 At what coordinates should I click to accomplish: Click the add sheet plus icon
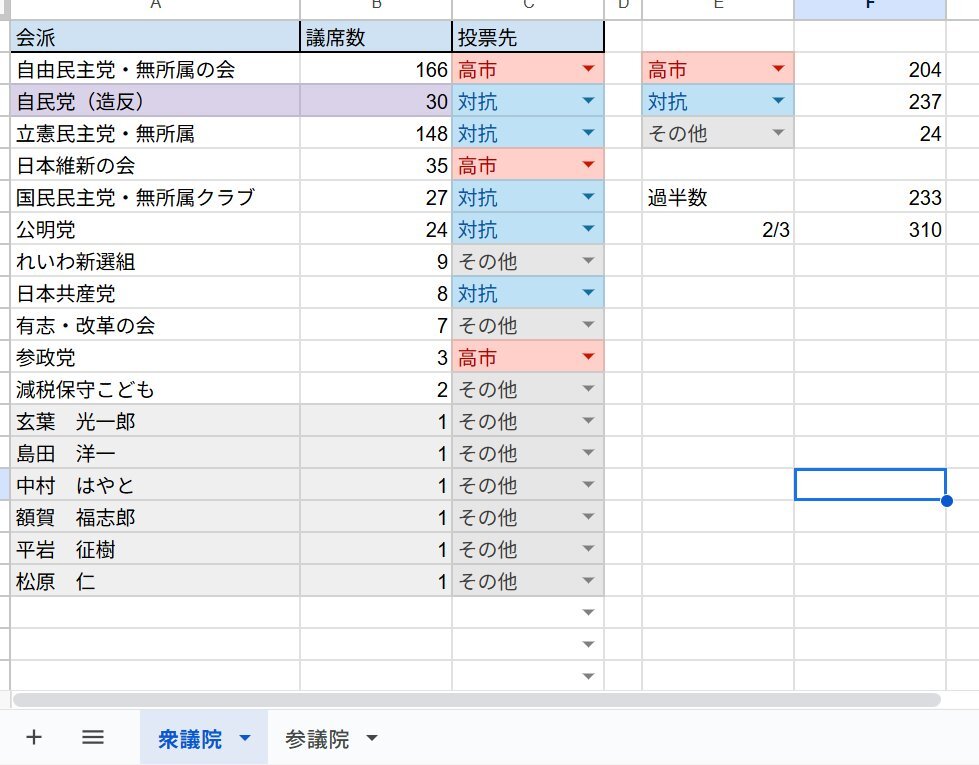34,738
